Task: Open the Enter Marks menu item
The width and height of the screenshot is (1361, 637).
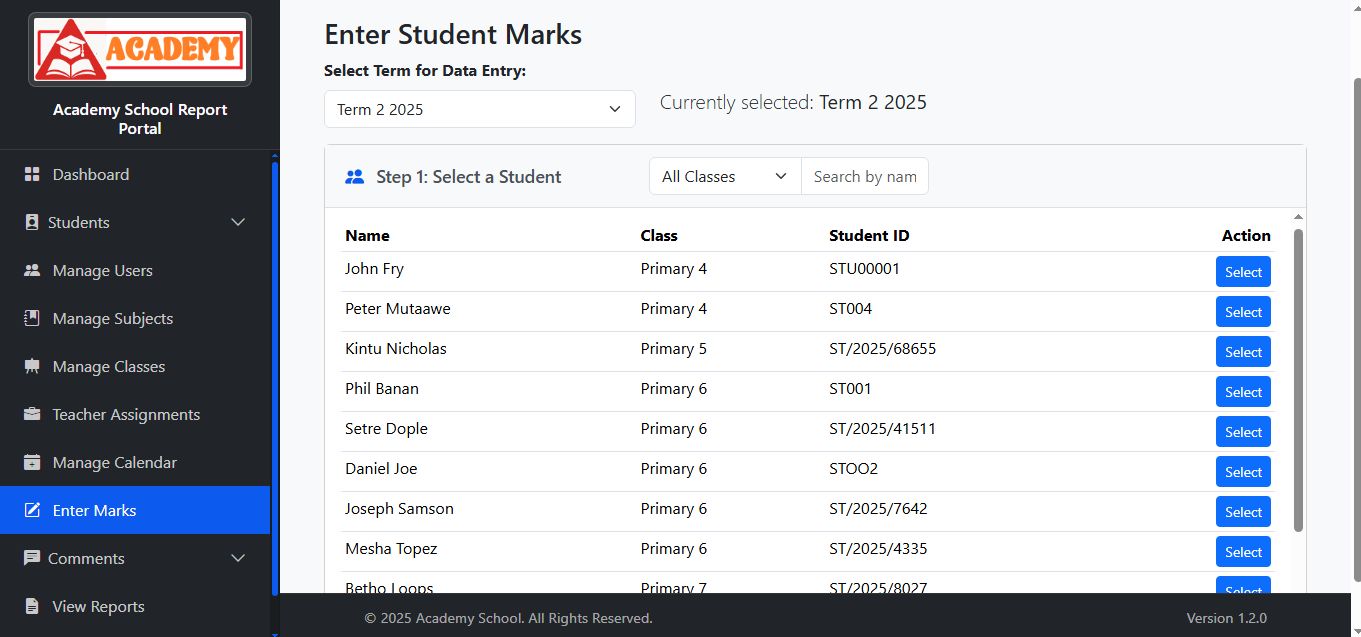Action: click(x=95, y=510)
